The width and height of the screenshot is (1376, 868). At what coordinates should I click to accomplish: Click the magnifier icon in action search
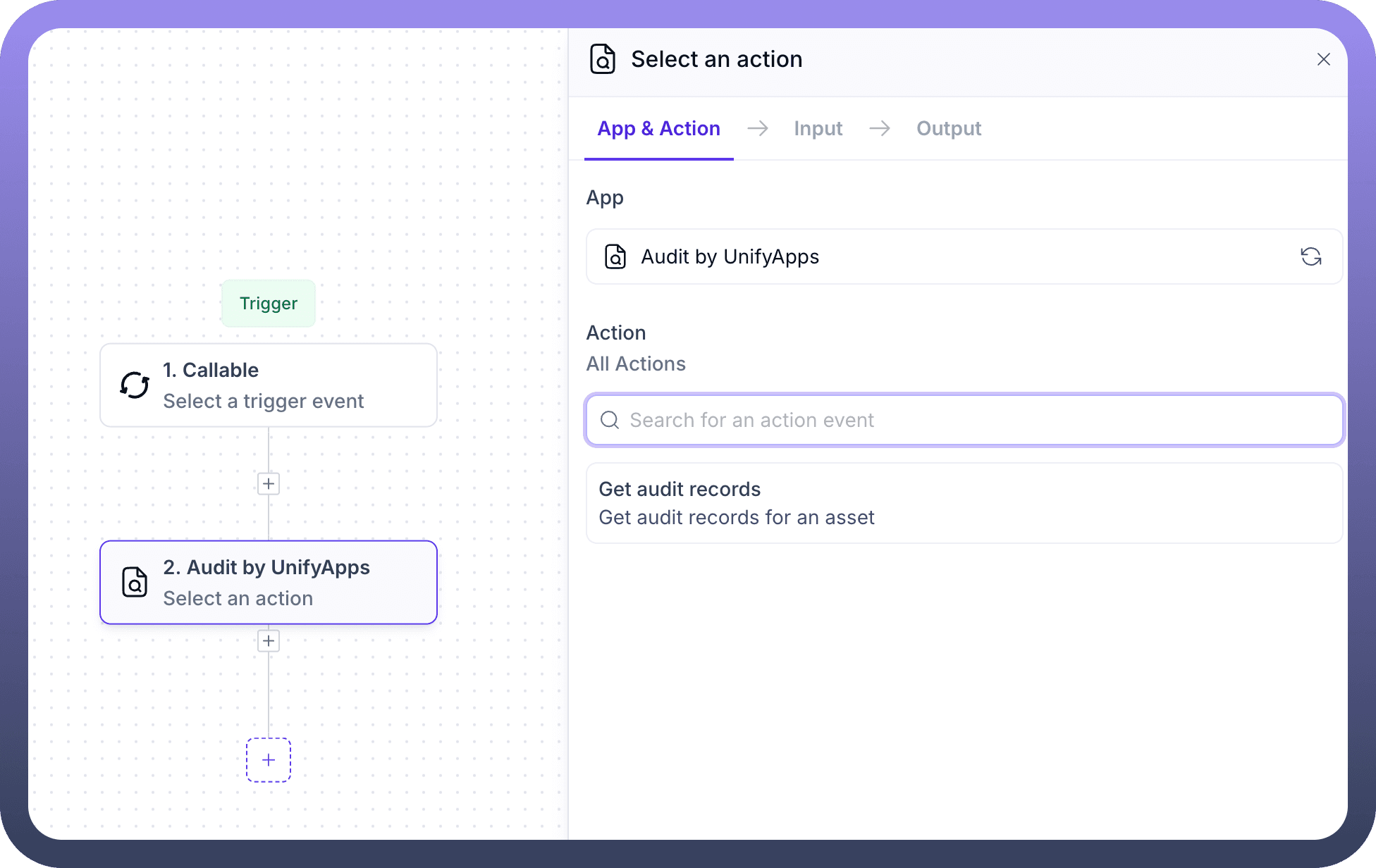pyautogui.click(x=610, y=420)
